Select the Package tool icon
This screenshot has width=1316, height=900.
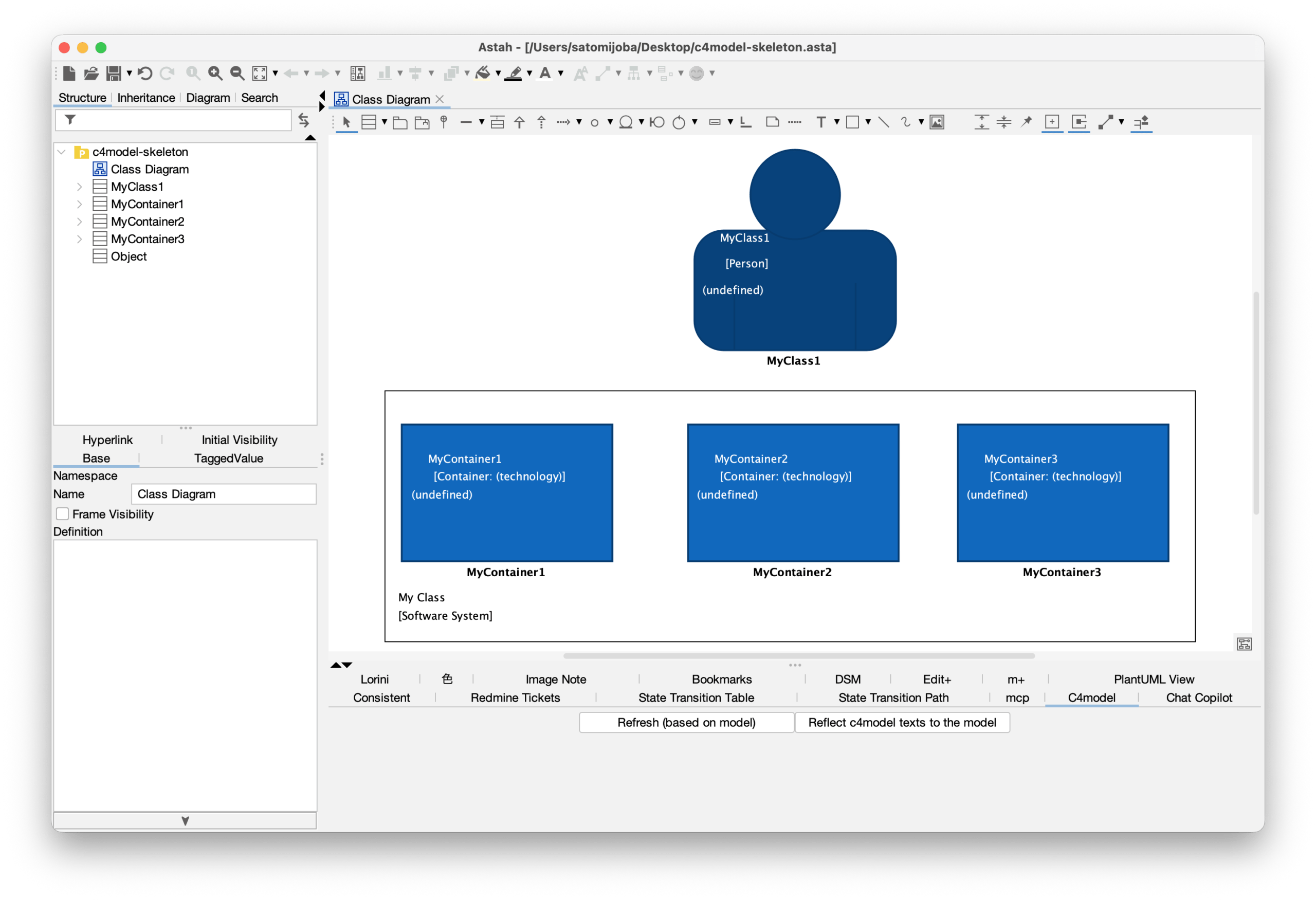(400, 122)
